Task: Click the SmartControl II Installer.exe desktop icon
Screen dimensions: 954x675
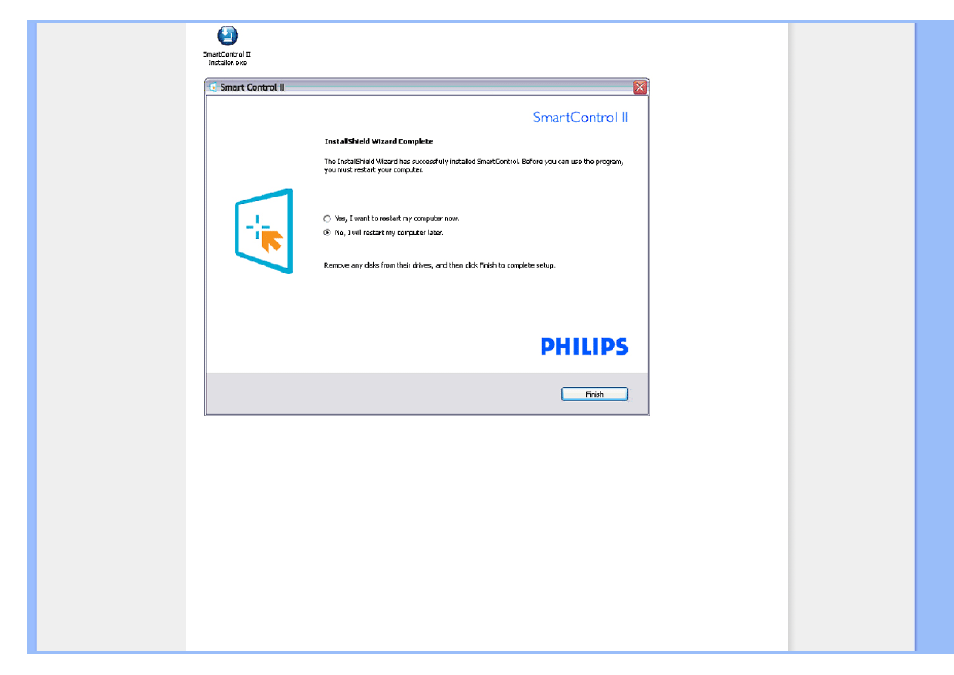Action: [x=228, y=36]
